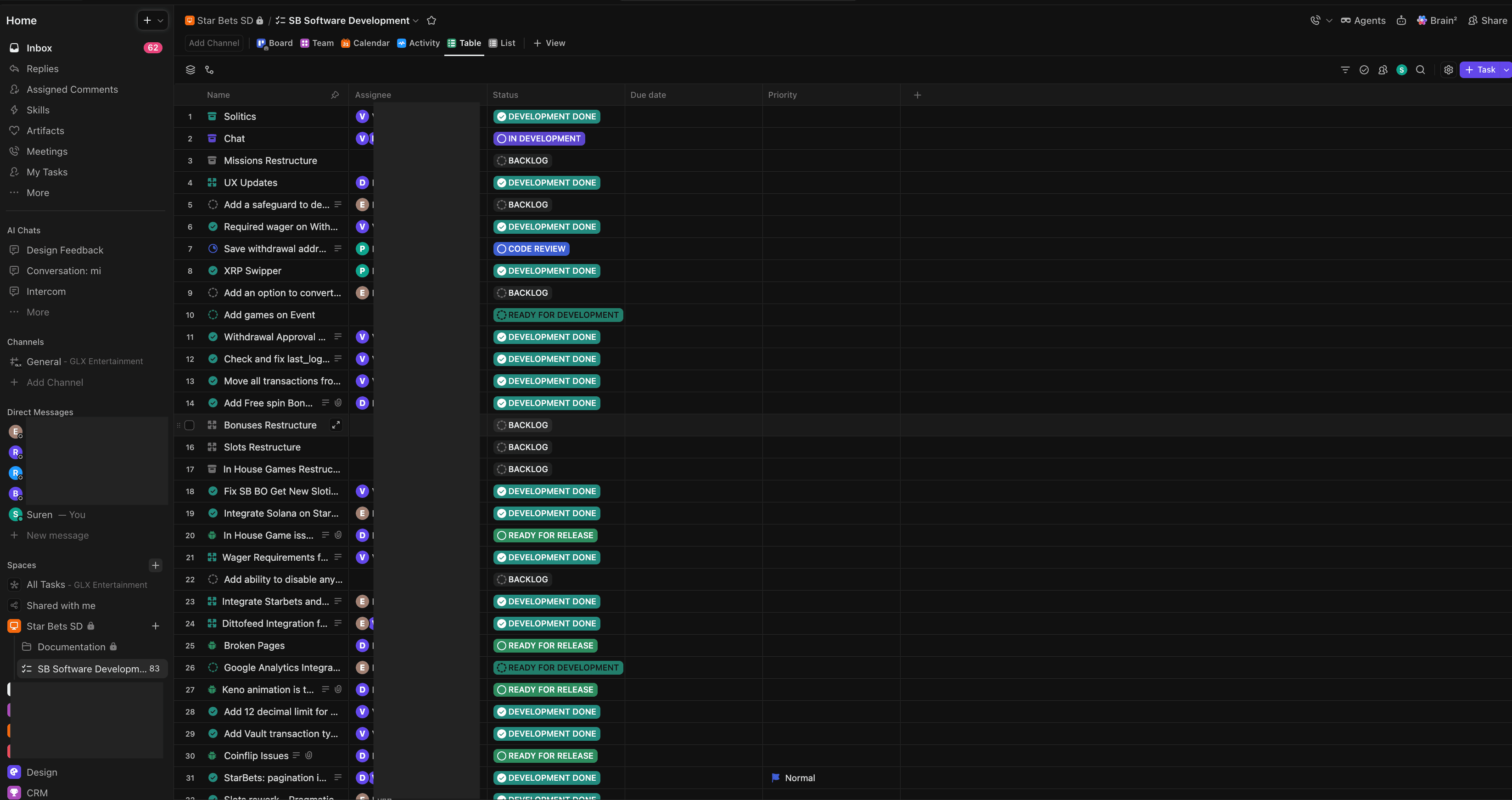Image resolution: width=1512 pixels, height=800 pixels.
Task: Toggle done circle on Add 12 decimal limit row
Action: (213, 711)
